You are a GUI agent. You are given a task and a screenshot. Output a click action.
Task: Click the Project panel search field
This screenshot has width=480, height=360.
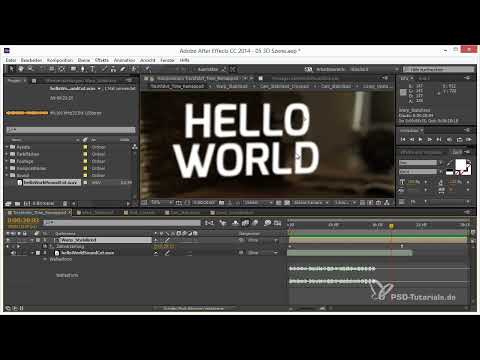(x=71, y=130)
